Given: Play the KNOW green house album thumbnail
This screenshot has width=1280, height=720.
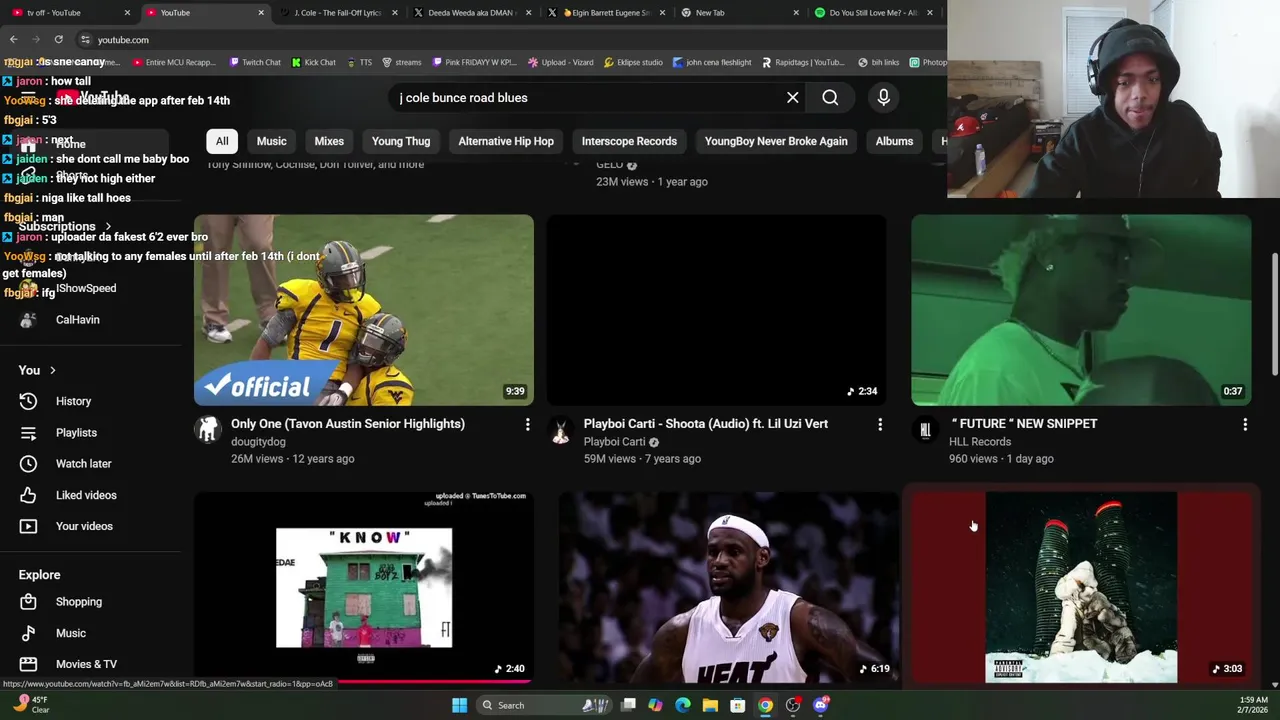Looking at the screenshot, I should click(x=364, y=587).
